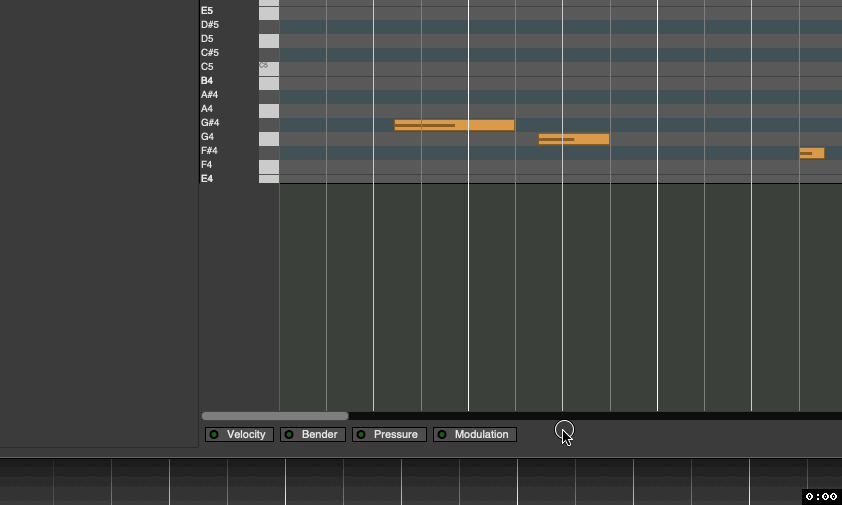Select the long orange G#4 note
The image size is (842, 505).
(454, 125)
